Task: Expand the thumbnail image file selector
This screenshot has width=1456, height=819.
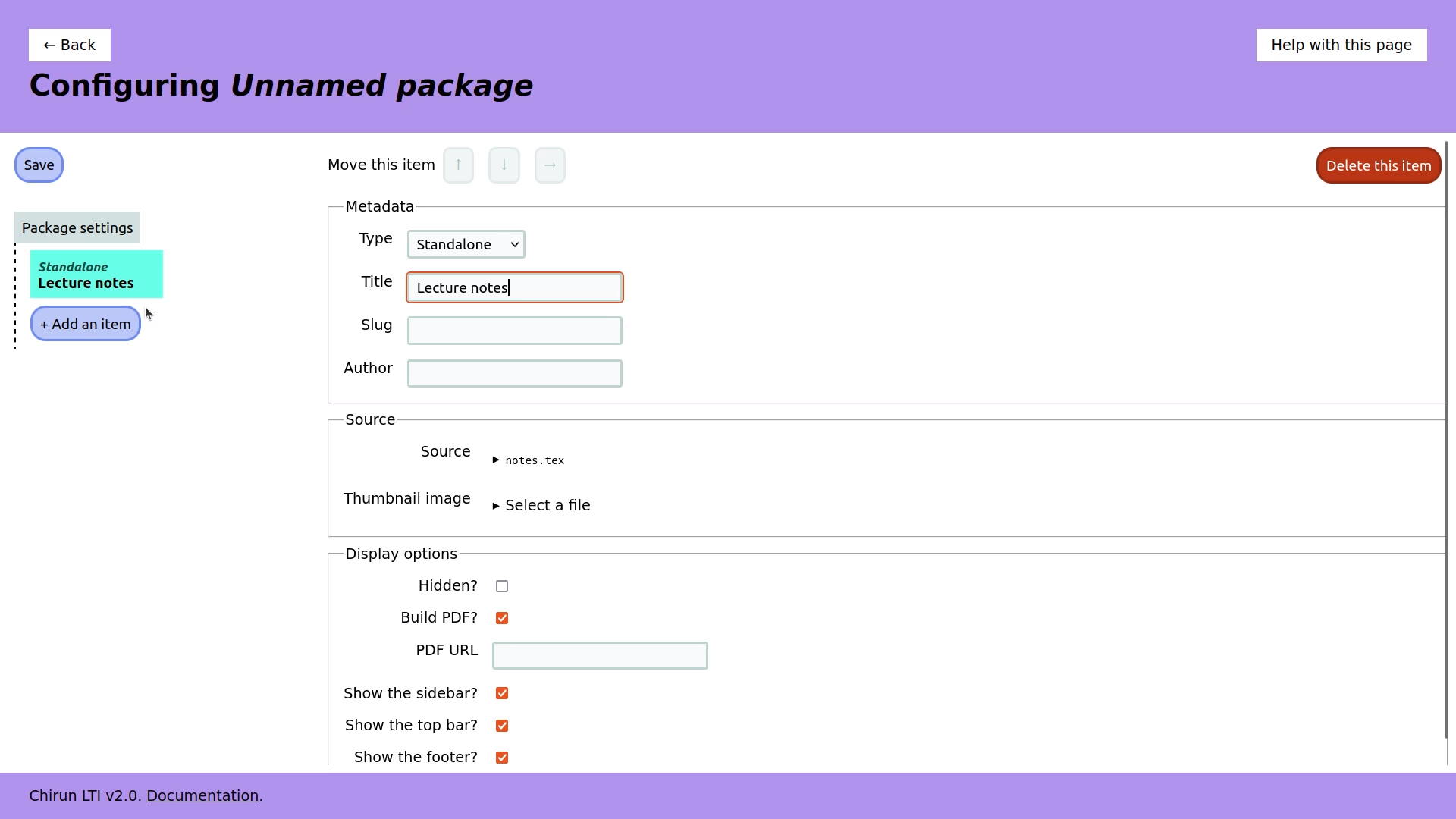Action: point(496,505)
